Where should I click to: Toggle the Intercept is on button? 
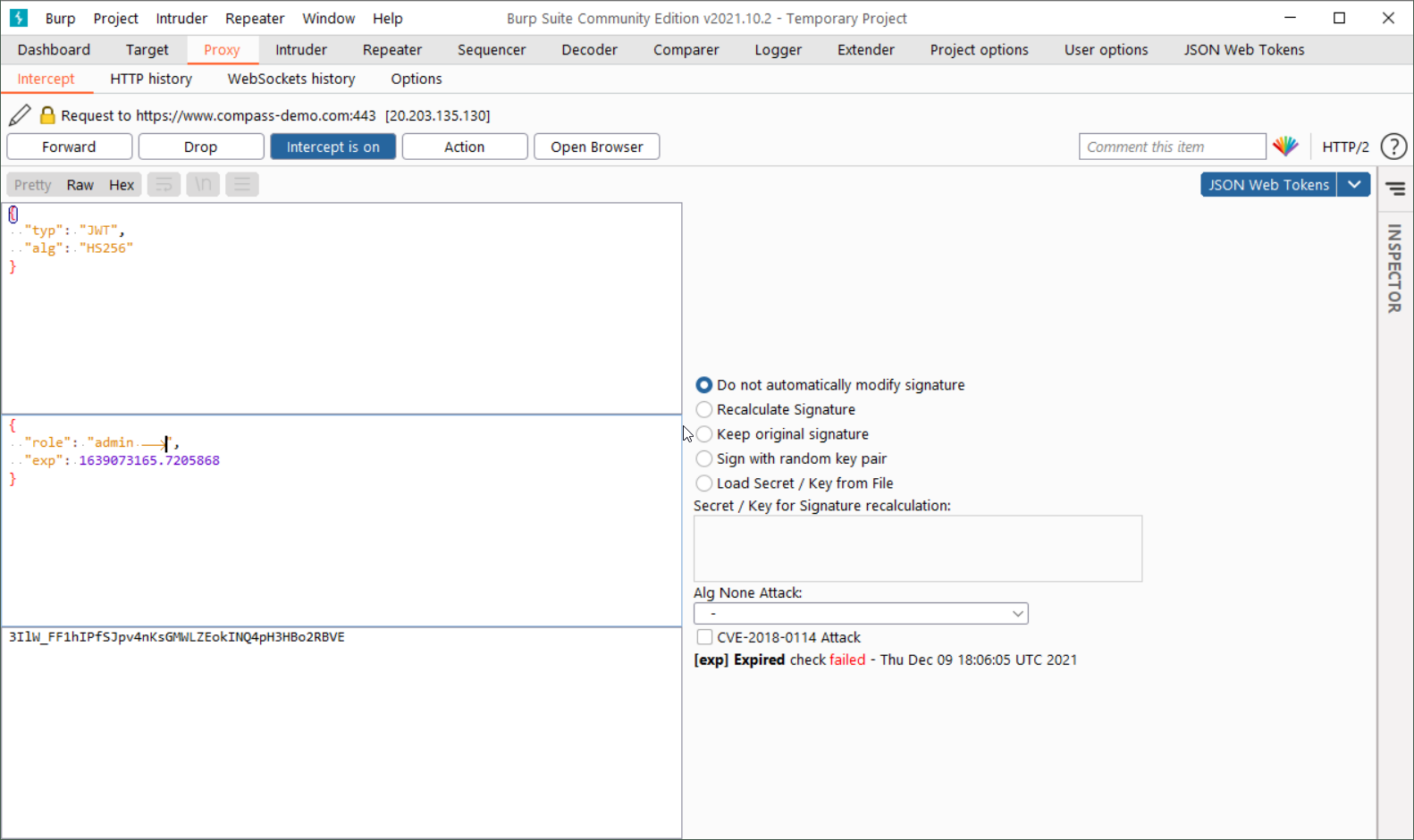(x=333, y=147)
